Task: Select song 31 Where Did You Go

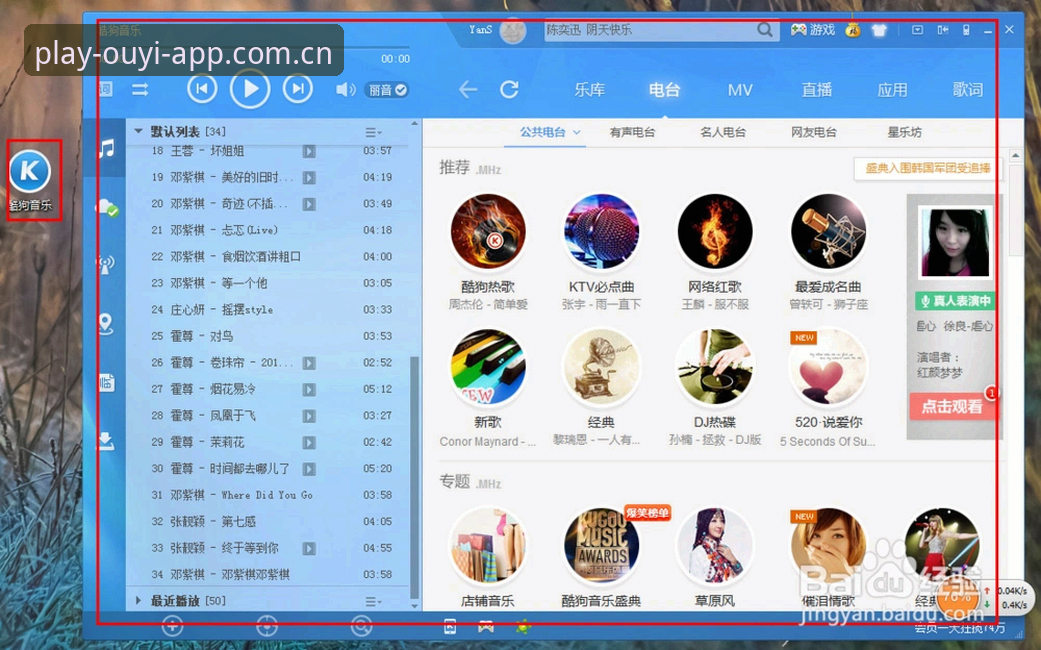Action: (x=272, y=495)
